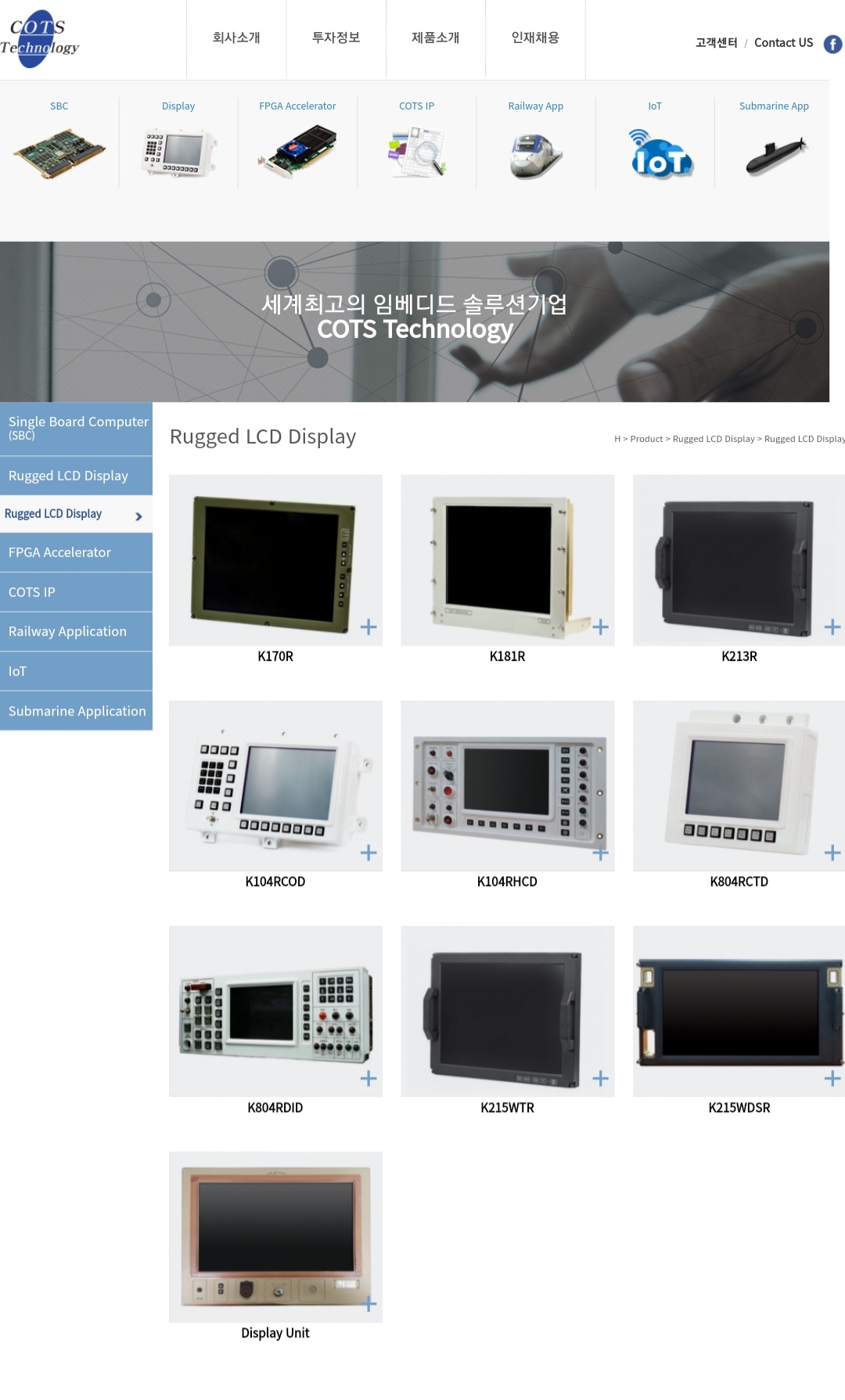Open the K213R product thumbnail
845x1400 pixels.
pyautogui.click(x=739, y=560)
